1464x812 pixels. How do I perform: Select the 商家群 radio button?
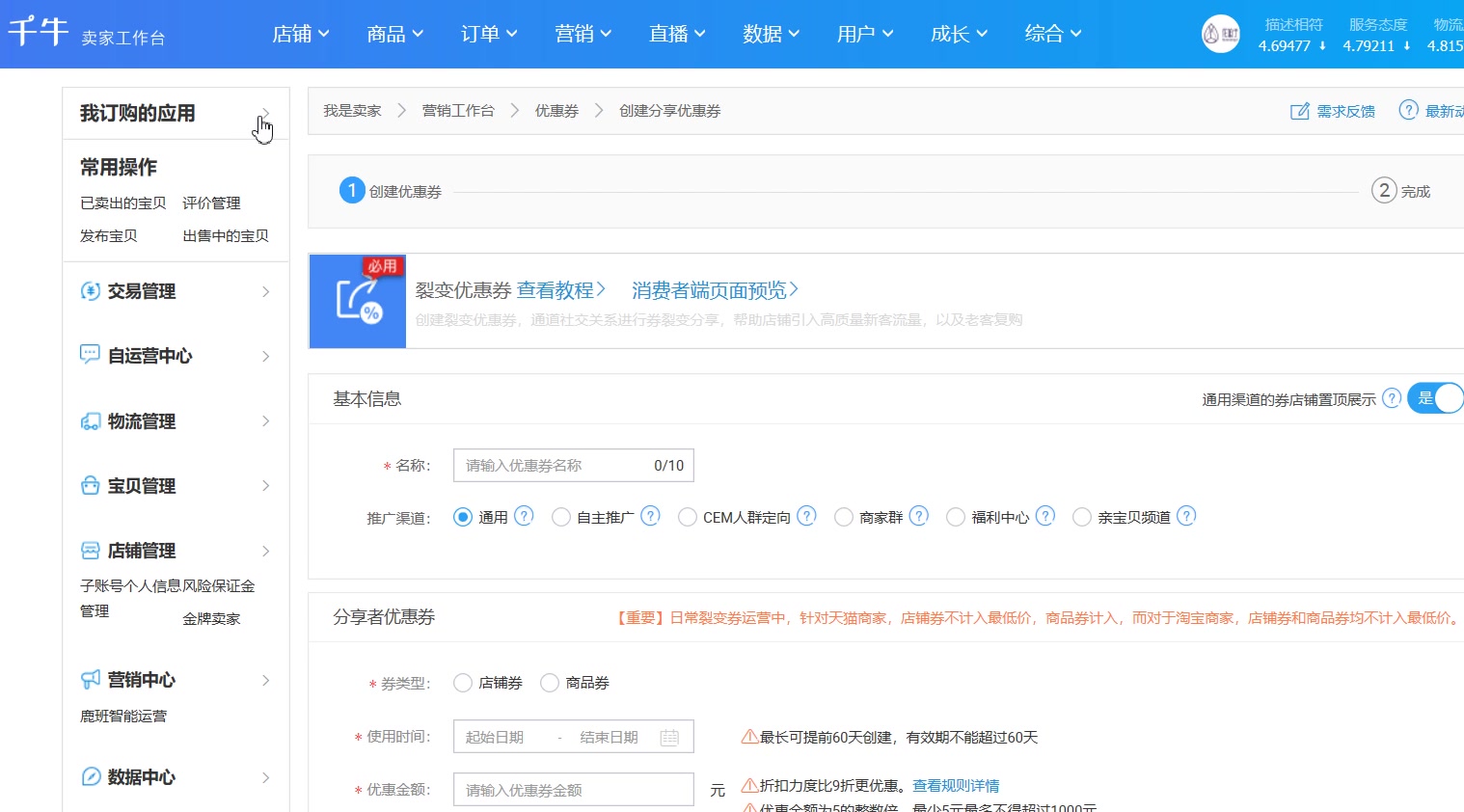(844, 517)
